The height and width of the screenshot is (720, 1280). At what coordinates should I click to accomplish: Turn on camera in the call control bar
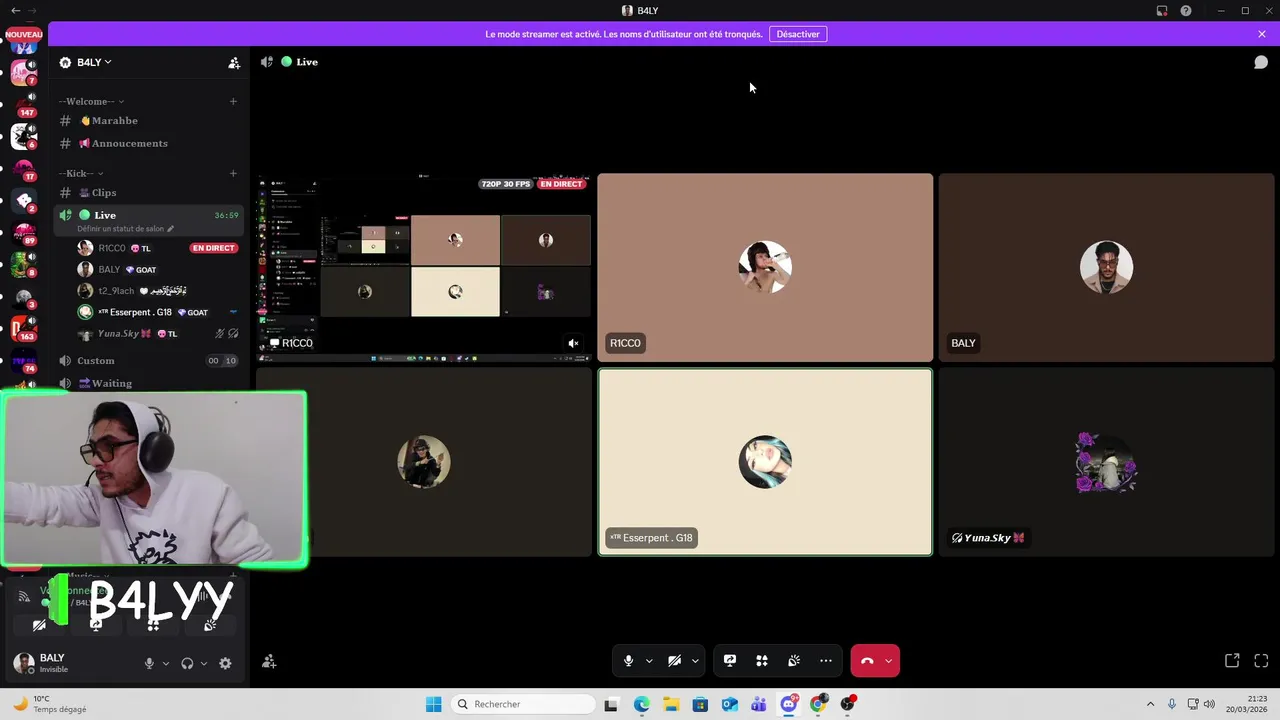click(674, 661)
